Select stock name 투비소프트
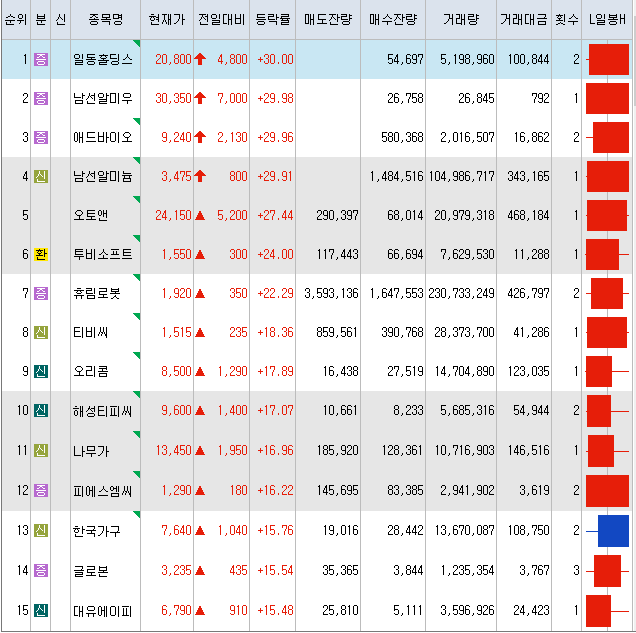 (x=103, y=254)
